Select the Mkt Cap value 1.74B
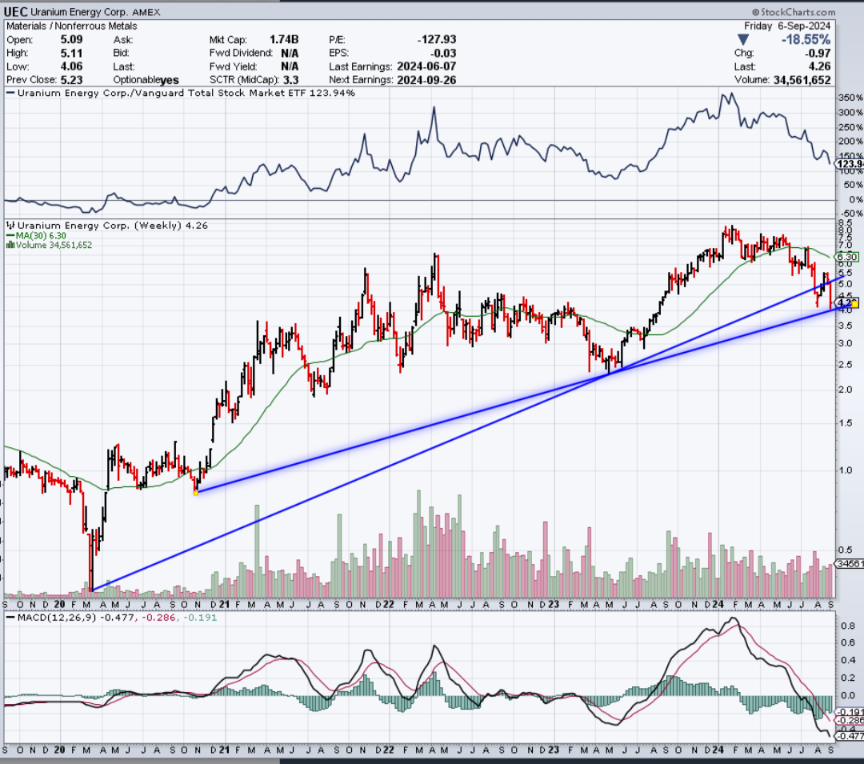Viewport: 864px width, 764px height. (x=284, y=40)
